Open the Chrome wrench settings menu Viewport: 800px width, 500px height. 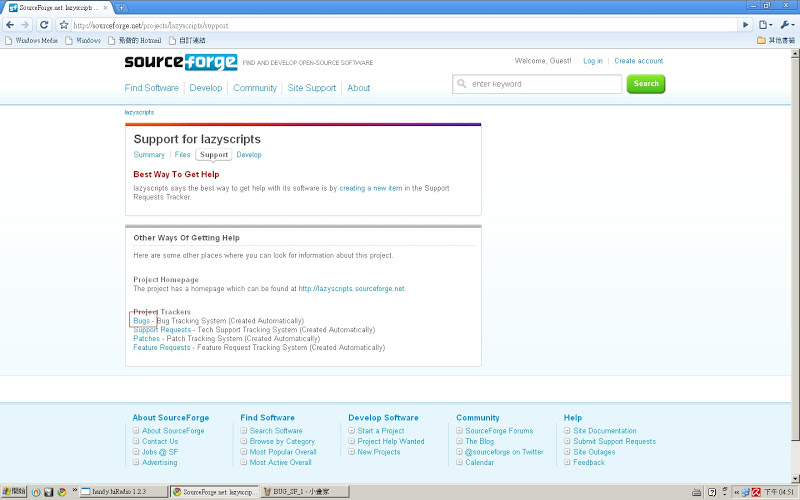tap(787, 24)
